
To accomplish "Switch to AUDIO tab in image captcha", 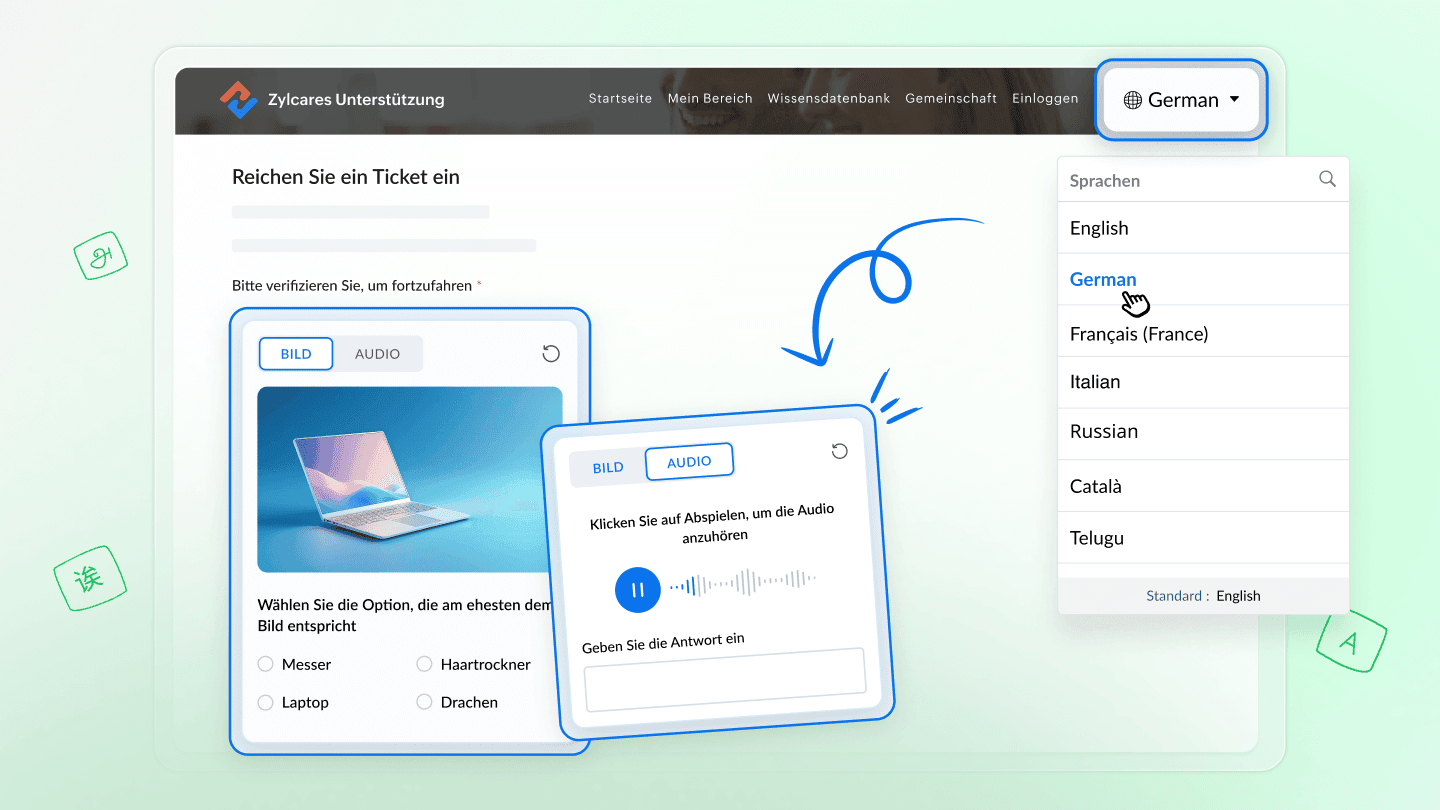I will click(377, 354).
